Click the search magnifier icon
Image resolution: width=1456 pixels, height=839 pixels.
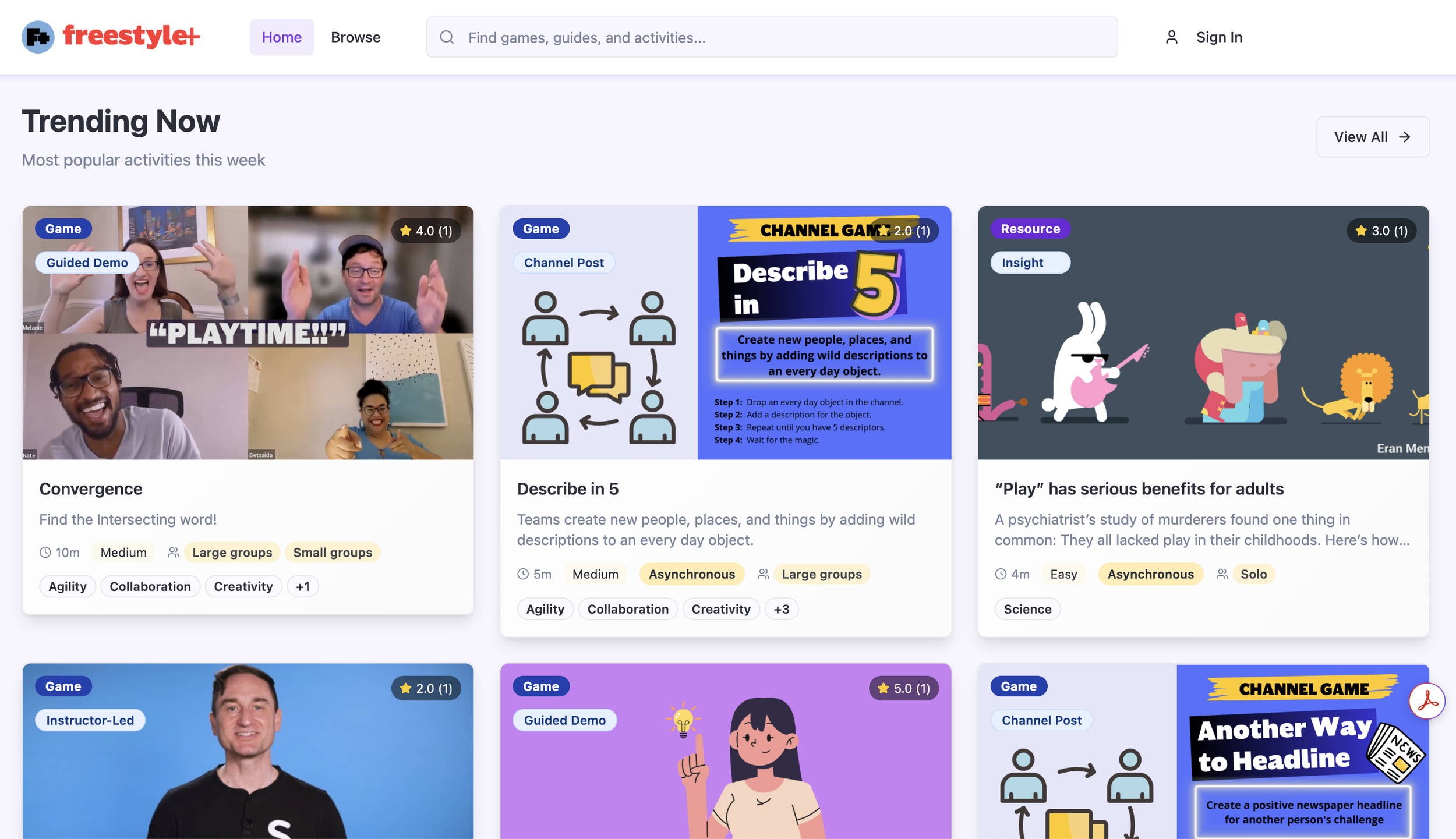point(447,37)
